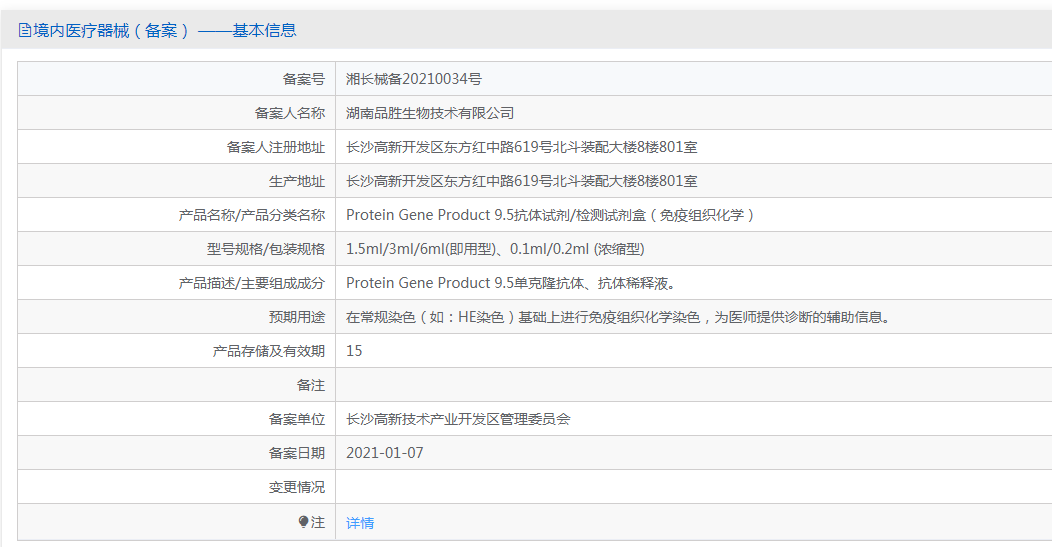The height and width of the screenshot is (547, 1052).
Task: Select the spec value 1.5ml/3ml/6ml(即用型)
Action: tap(421, 249)
